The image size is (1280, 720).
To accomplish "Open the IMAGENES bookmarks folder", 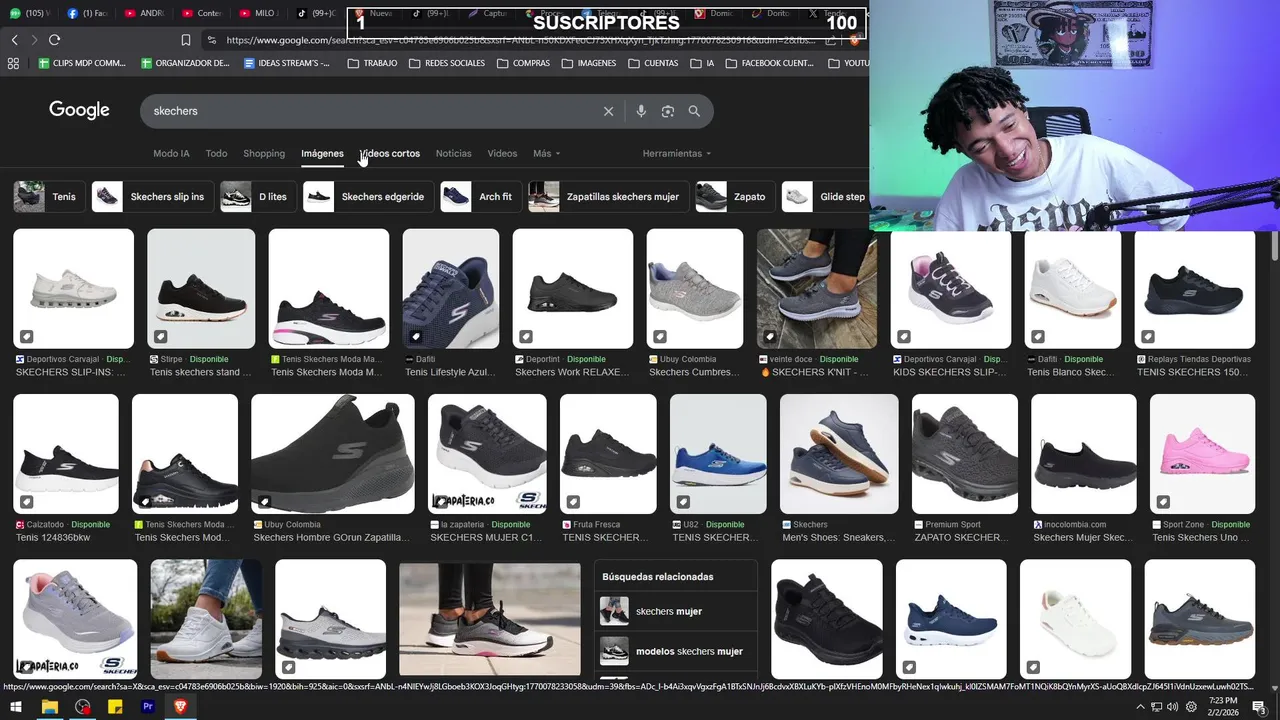I will 588,63.
